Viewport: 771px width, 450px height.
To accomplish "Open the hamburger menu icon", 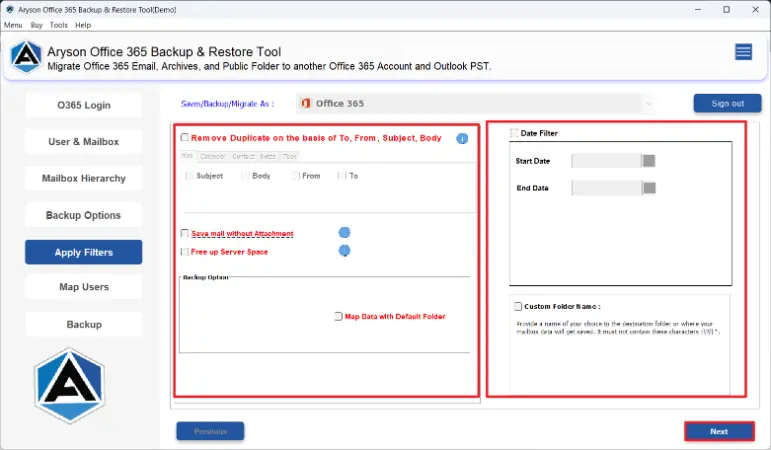I will (743, 52).
